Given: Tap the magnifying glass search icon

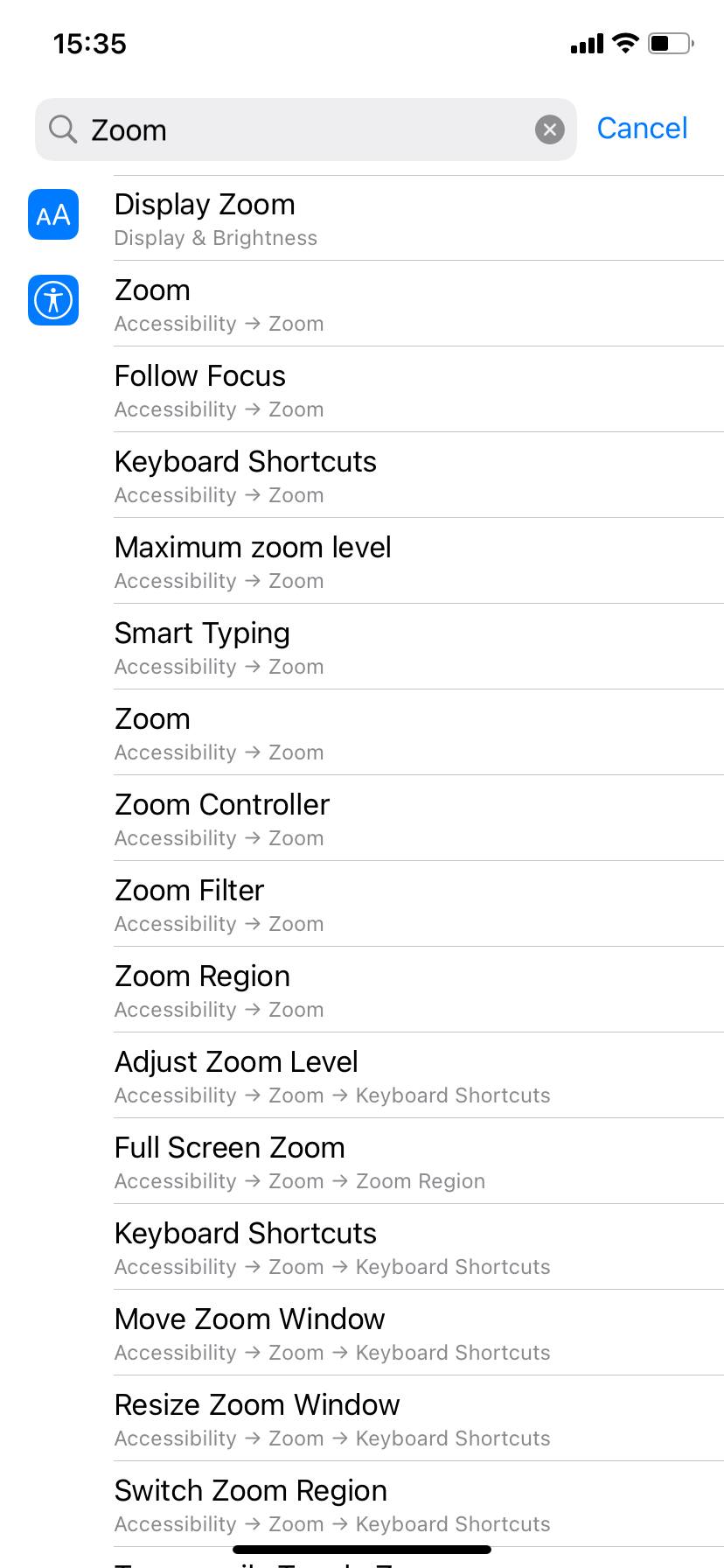Looking at the screenshot, I should click(x=63, y=129).
